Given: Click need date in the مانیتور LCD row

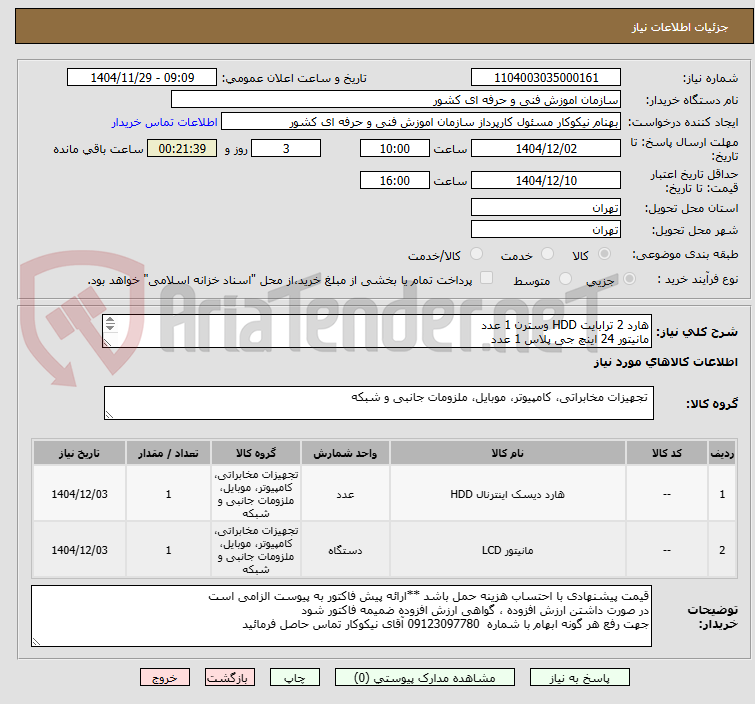Looking at the screenshot, I should (79, 550).
